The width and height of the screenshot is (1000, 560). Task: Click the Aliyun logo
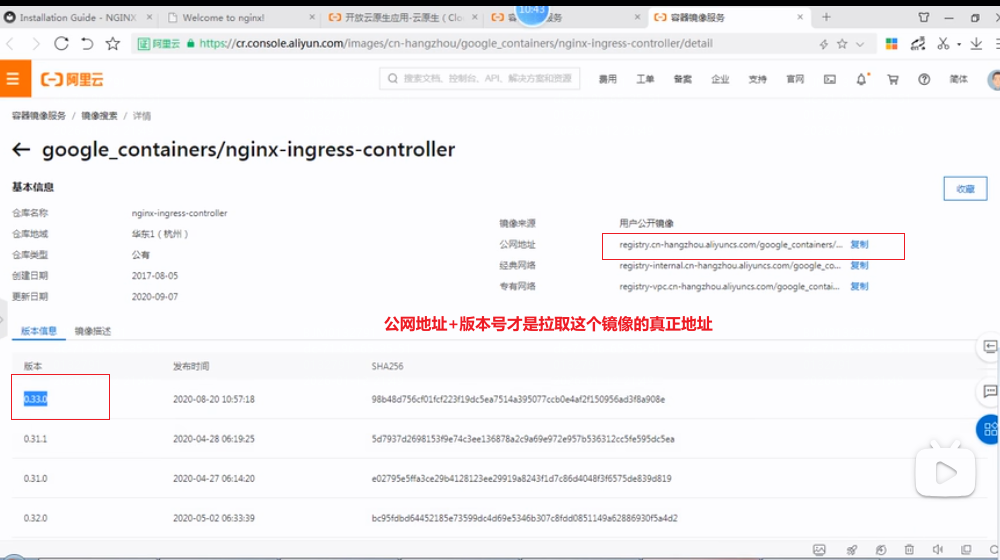point(72,79)
